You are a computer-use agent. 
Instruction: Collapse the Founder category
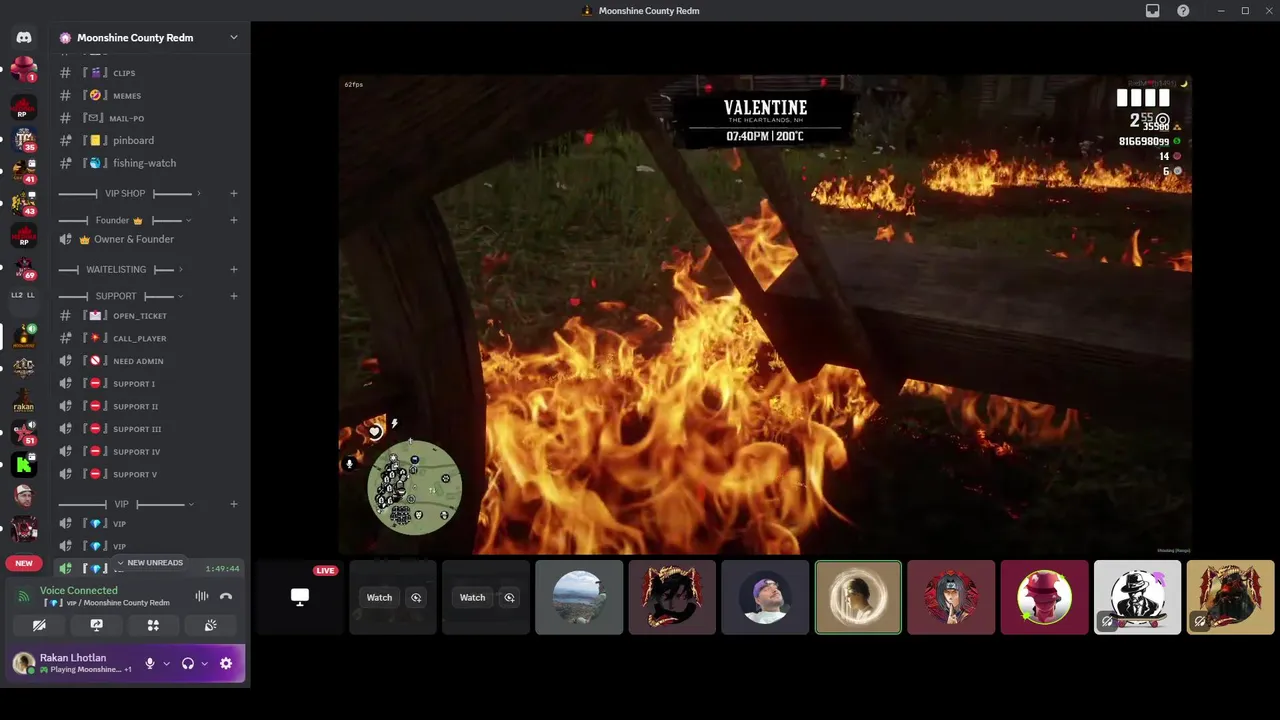coord(124,220)
